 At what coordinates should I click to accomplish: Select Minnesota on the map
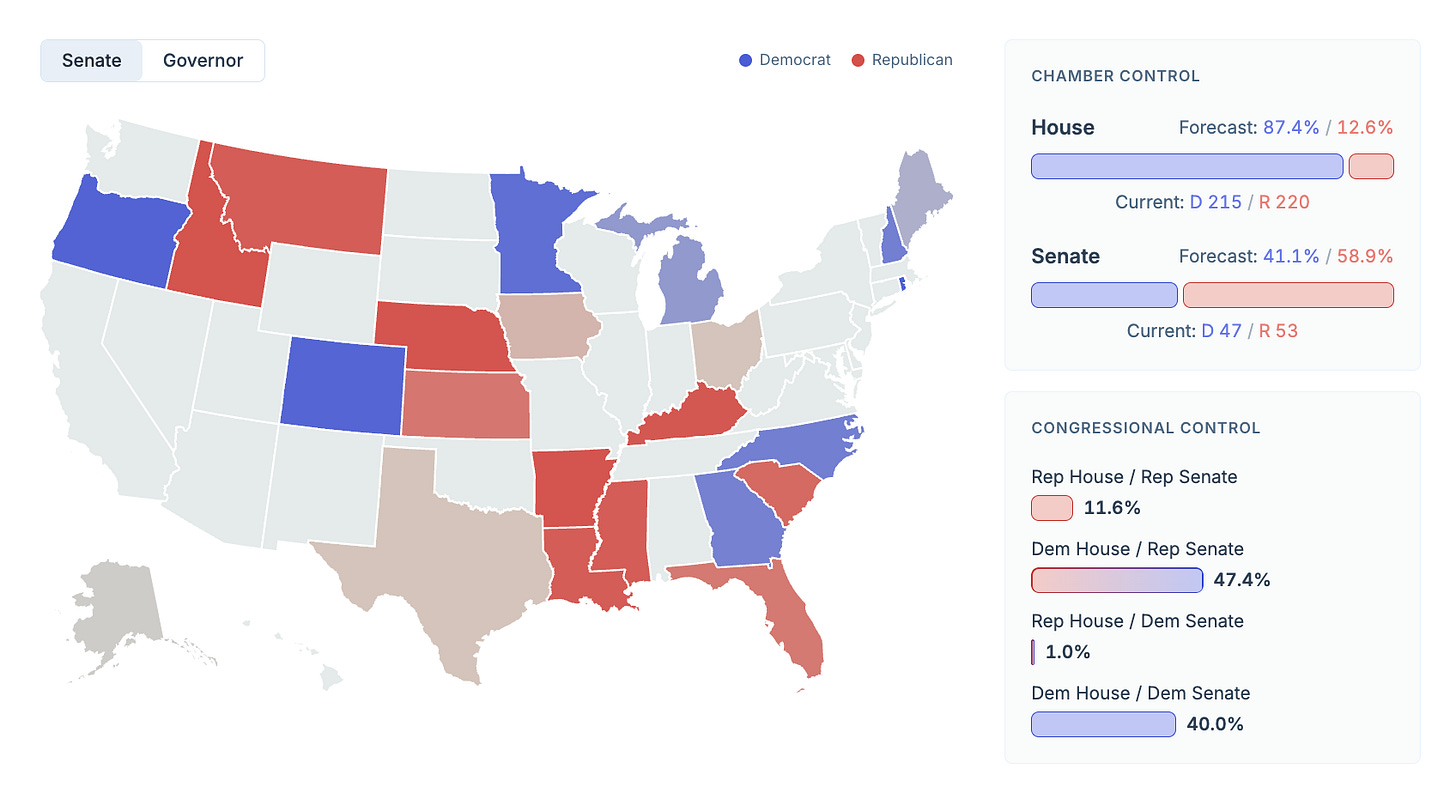click(536, 230)
